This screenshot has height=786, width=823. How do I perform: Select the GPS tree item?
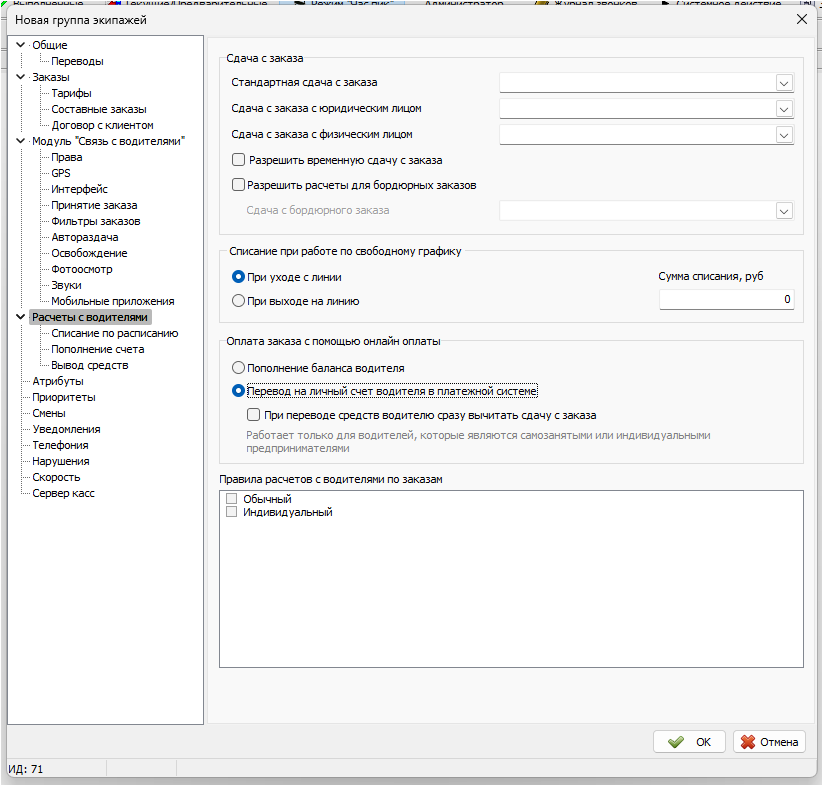click(61, 173)
